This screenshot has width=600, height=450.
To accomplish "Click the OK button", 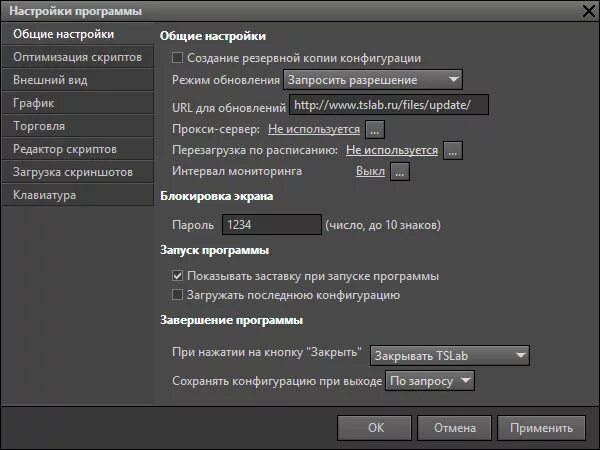I will coord(375,428).
